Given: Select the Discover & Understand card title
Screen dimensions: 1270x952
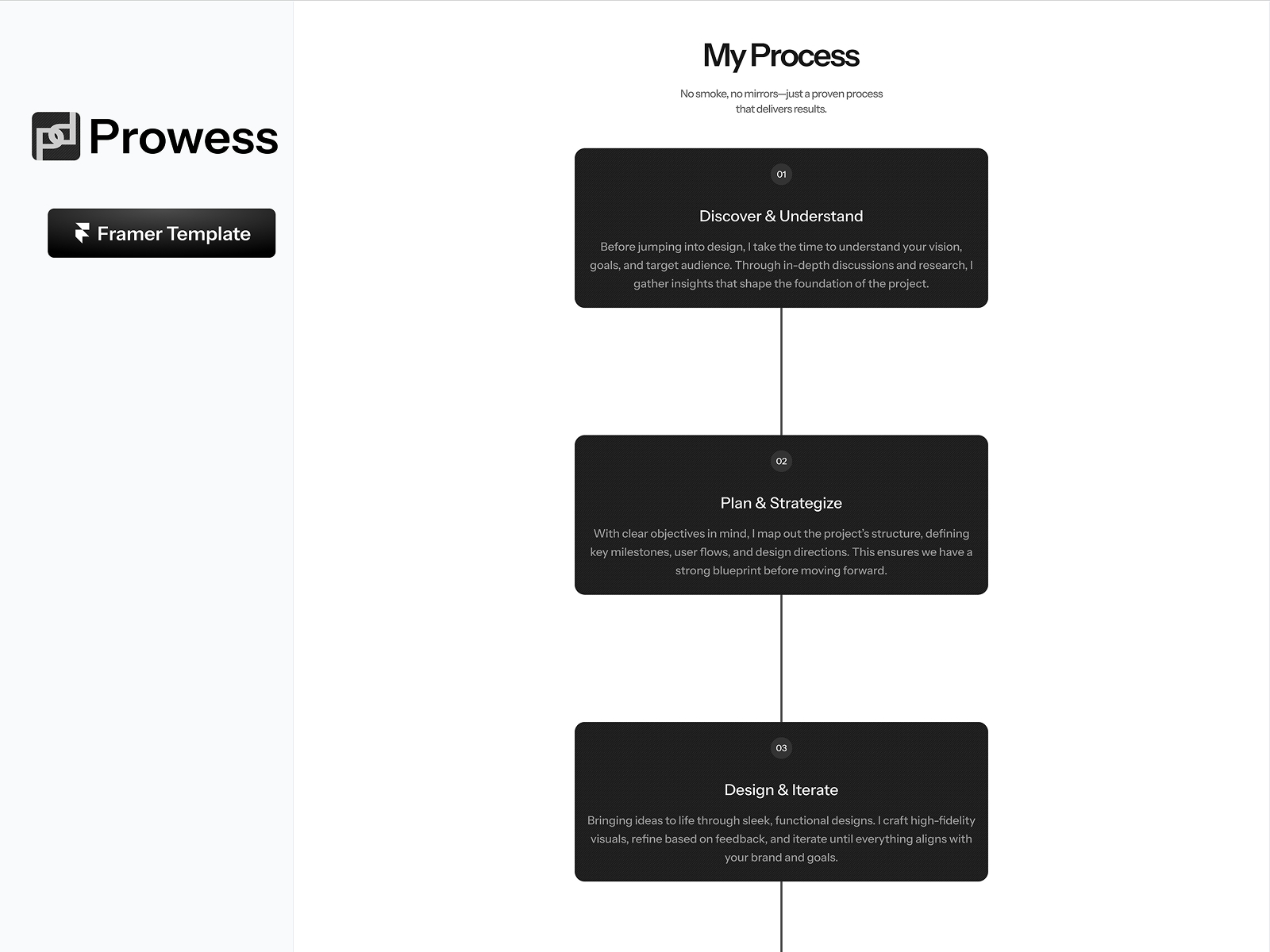Looking at the screenshot, I should (781, 216).
